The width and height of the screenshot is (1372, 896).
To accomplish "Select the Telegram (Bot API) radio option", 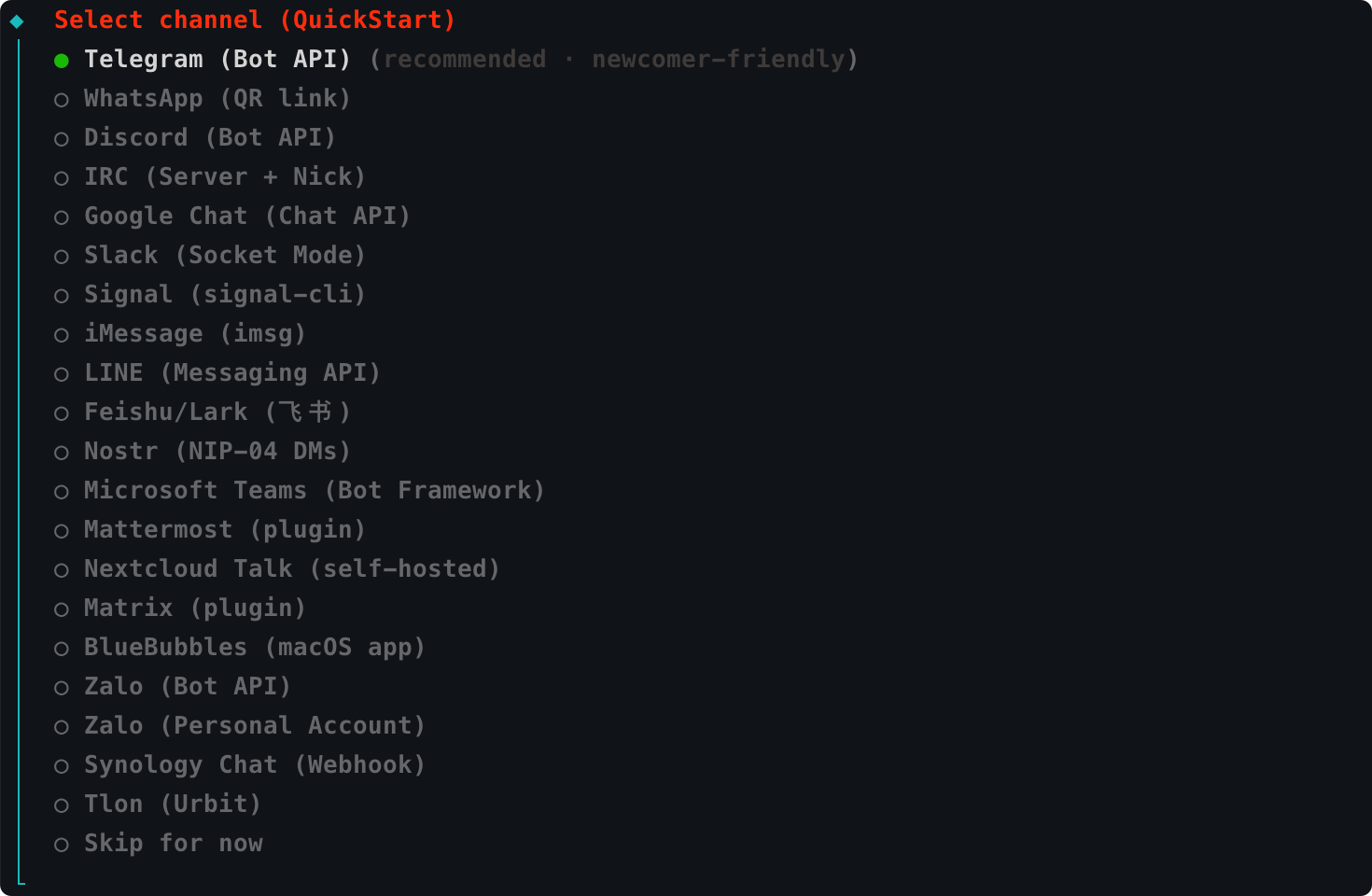I will (62, 61).
